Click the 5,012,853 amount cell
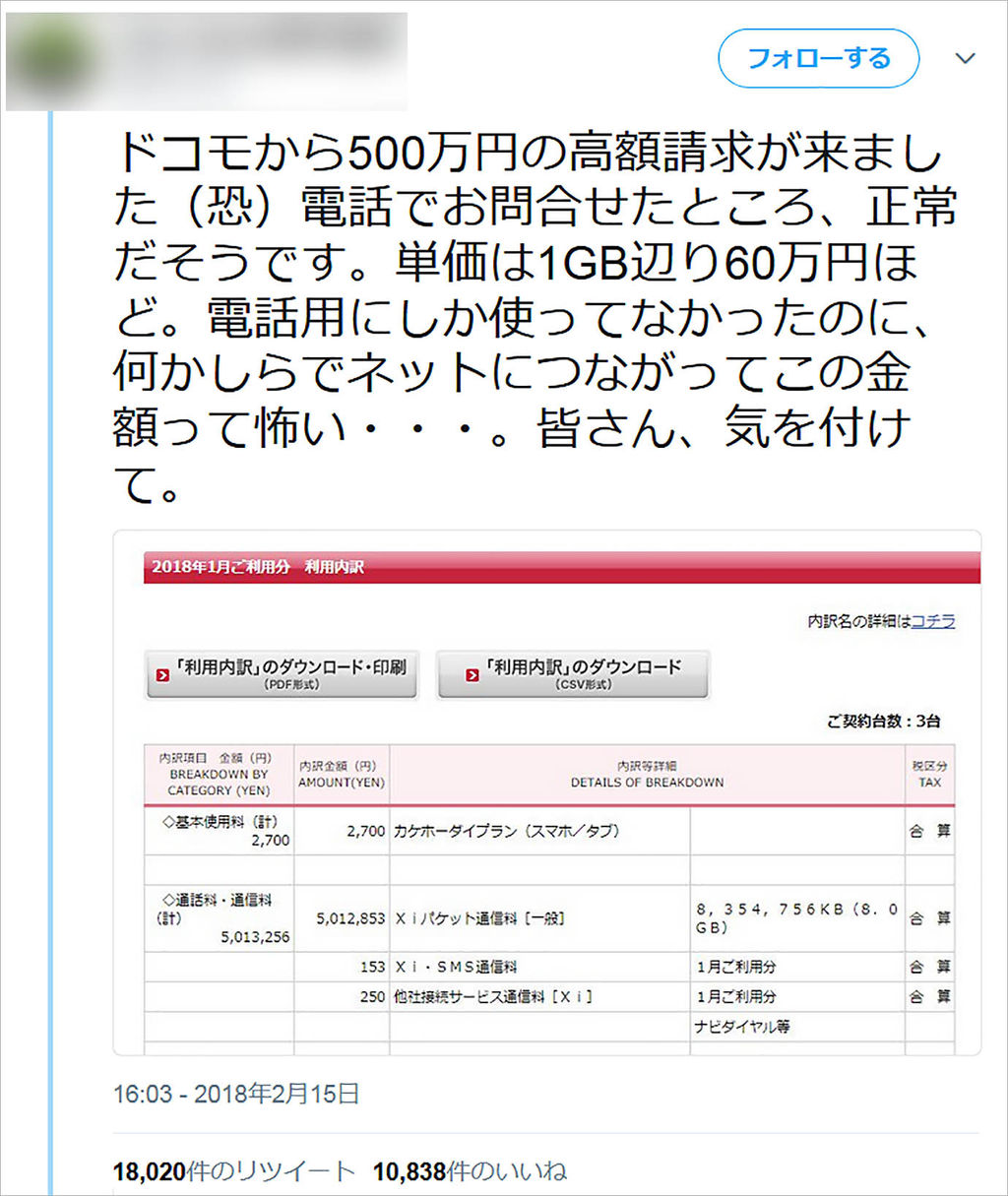This screenshot has width=1008, height=1196. 342,918
